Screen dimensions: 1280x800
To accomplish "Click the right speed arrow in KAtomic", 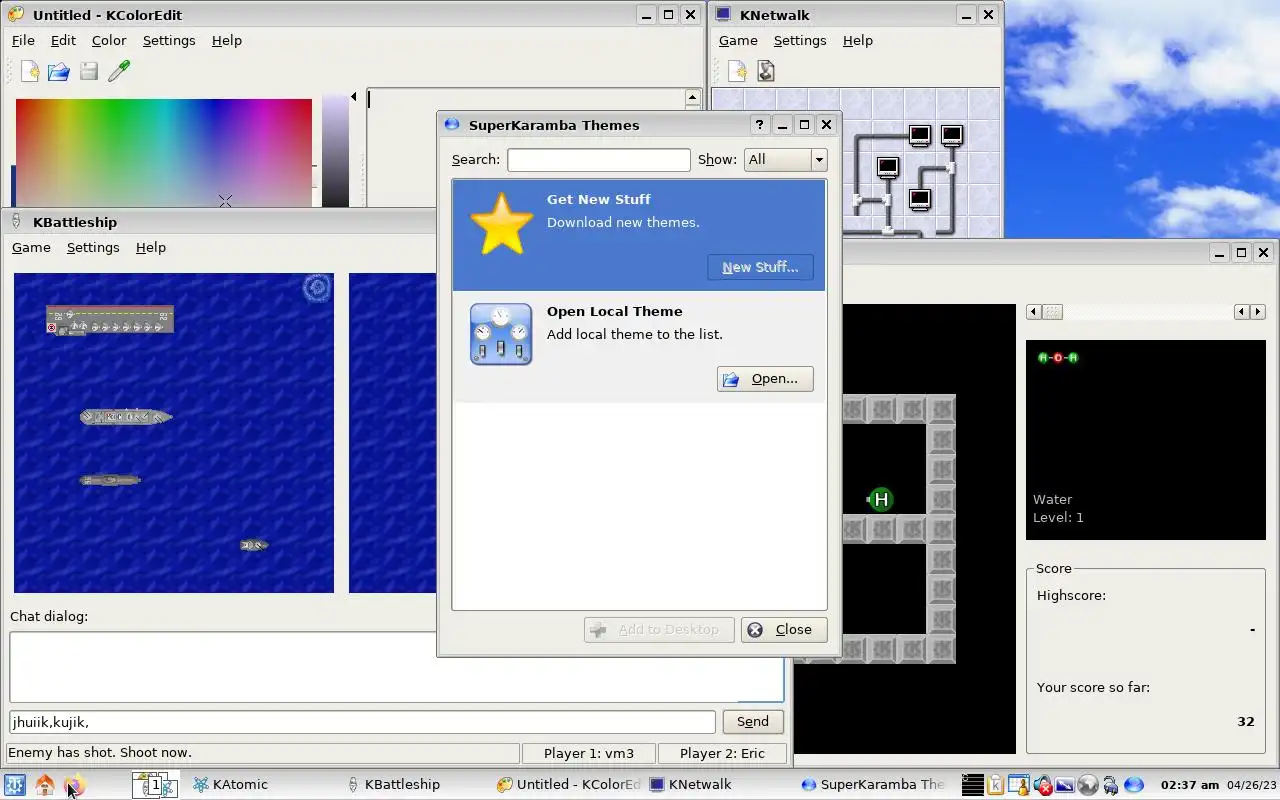I will (x=1259, y=312).
